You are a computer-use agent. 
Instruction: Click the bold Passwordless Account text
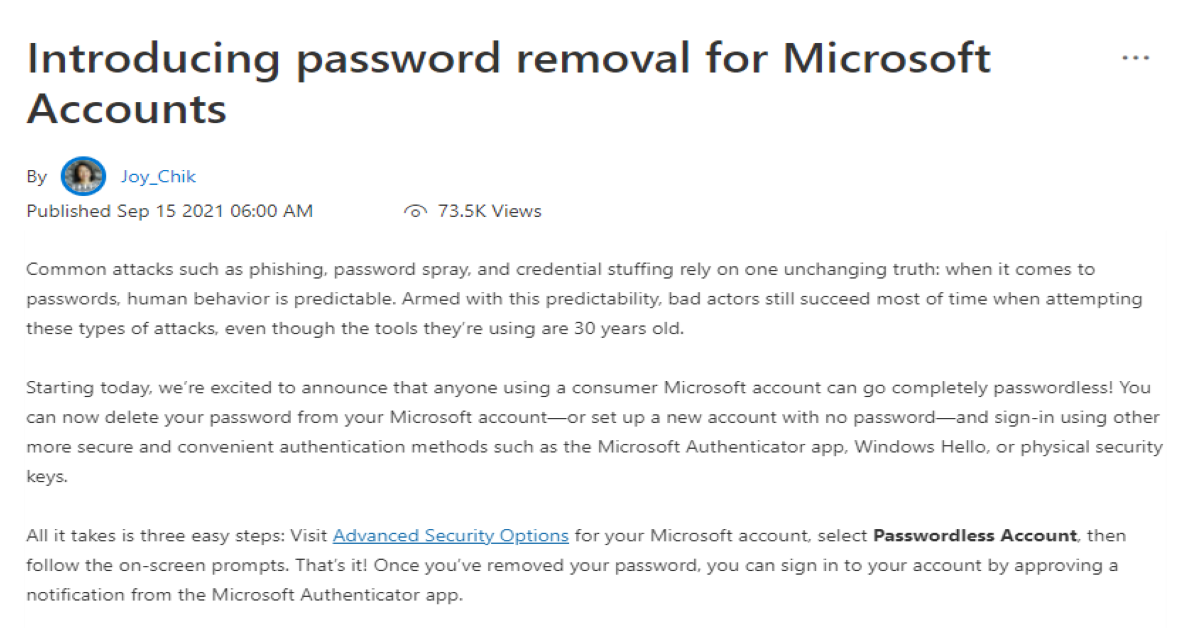pyautogui.click(x=974, y=536)
